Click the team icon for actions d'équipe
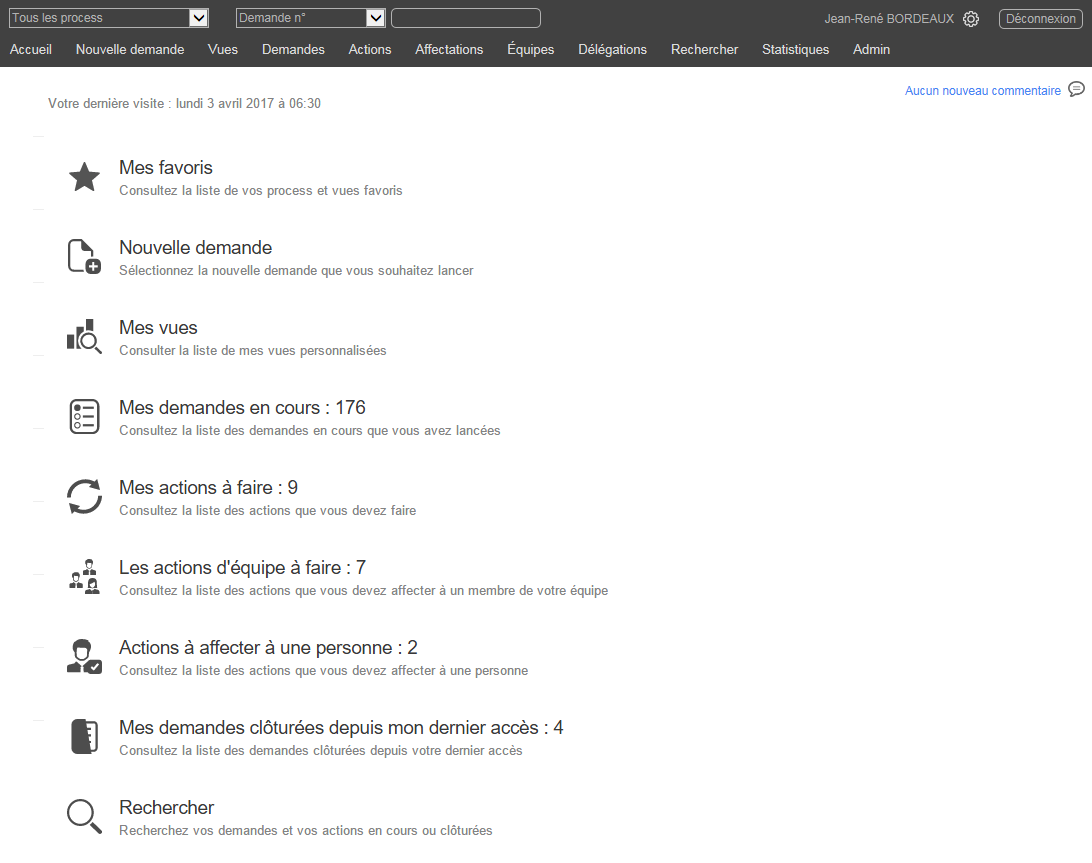This screenshot has height=863, width=1092. [84, 577]
